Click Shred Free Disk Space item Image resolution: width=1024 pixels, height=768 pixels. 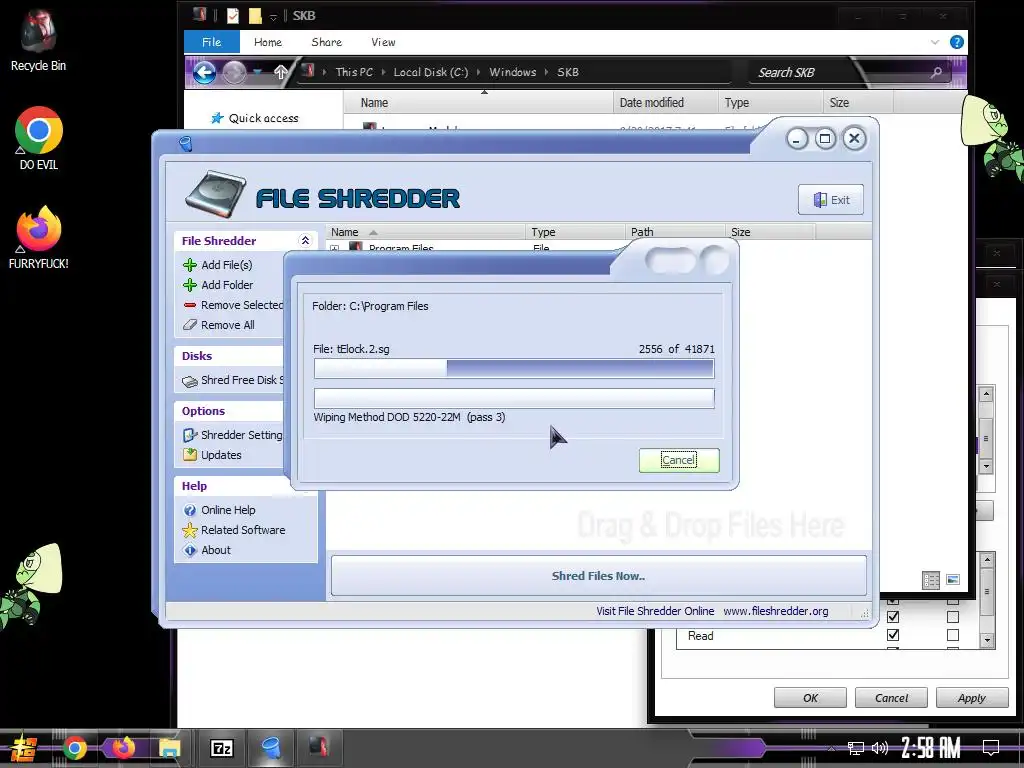232,381
